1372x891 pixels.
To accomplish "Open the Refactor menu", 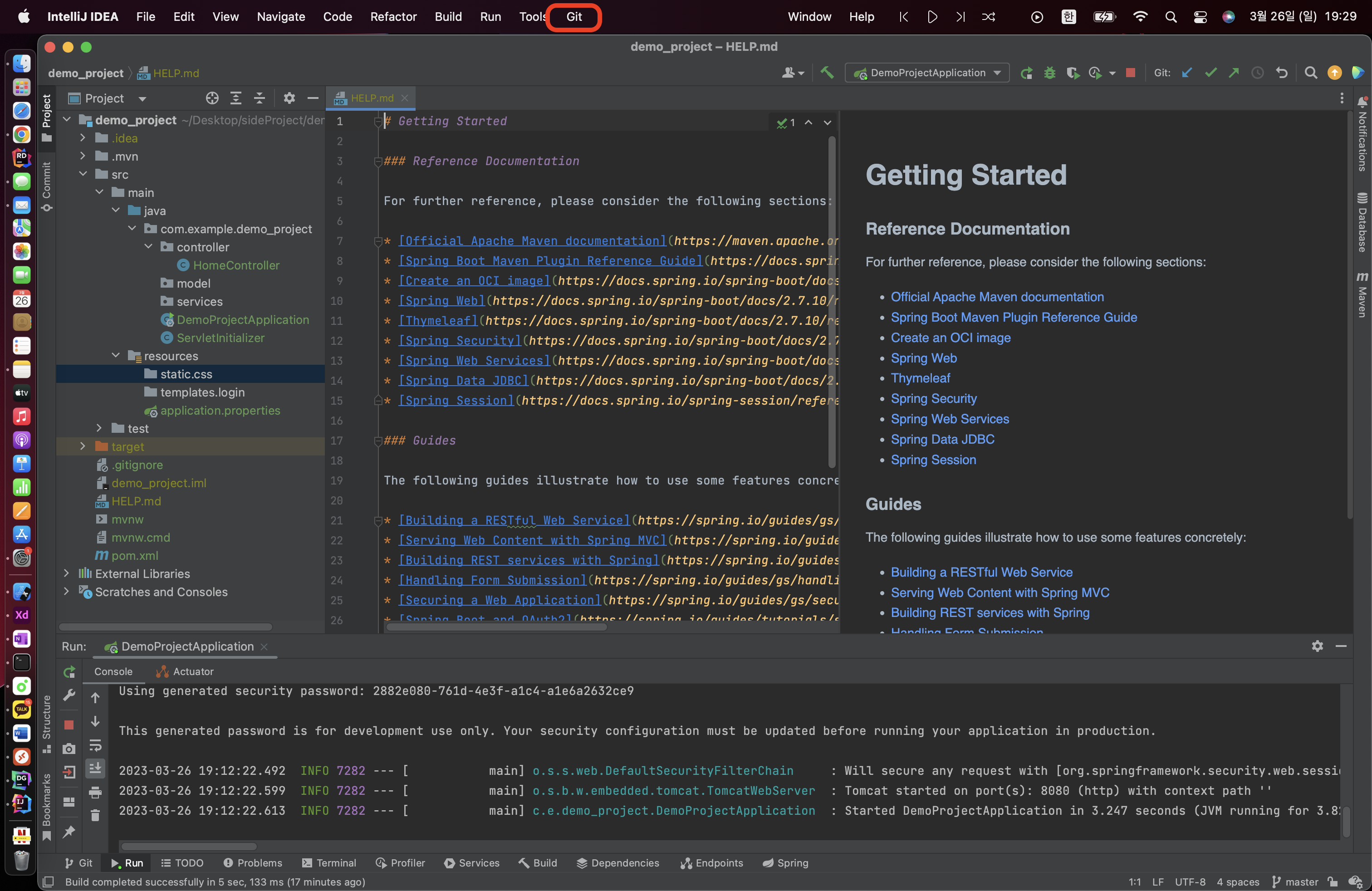I will 392,17.
